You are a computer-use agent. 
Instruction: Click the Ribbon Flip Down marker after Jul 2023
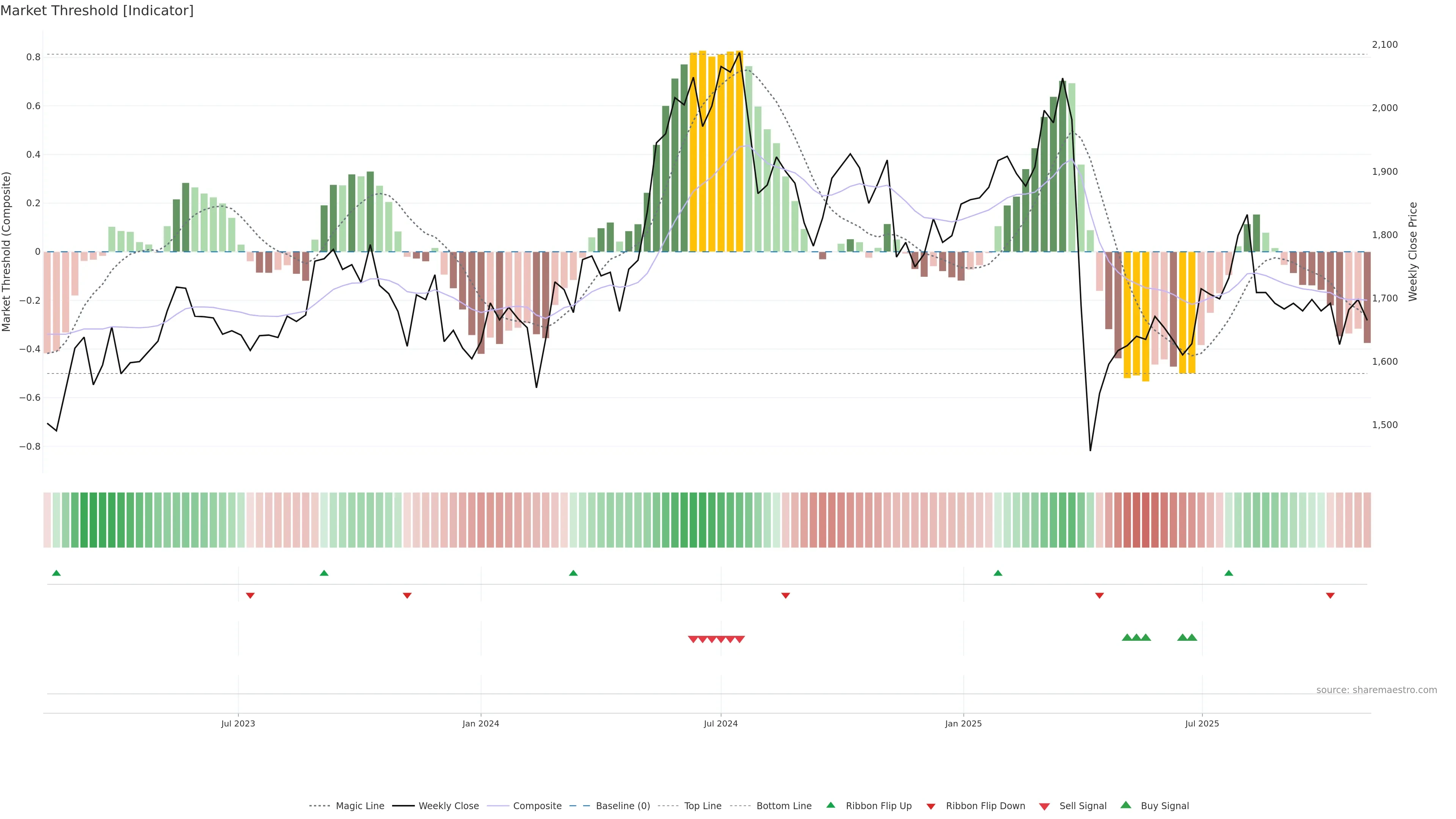coord(250,595)
